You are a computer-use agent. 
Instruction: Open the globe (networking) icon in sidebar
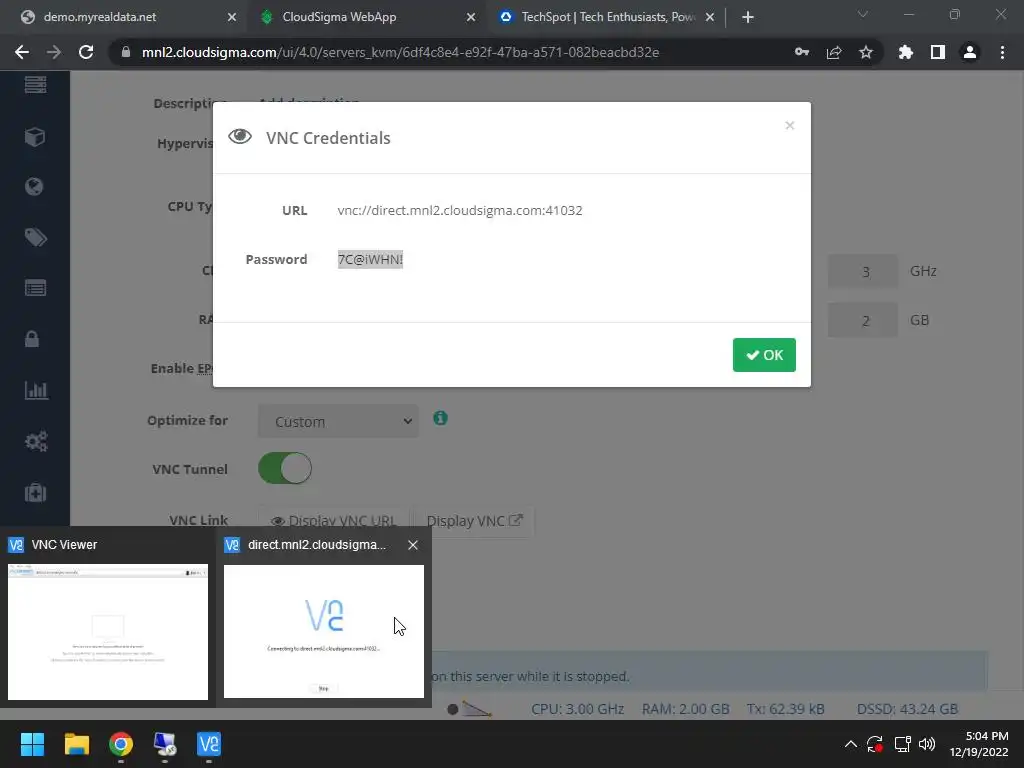coord(34,187)
